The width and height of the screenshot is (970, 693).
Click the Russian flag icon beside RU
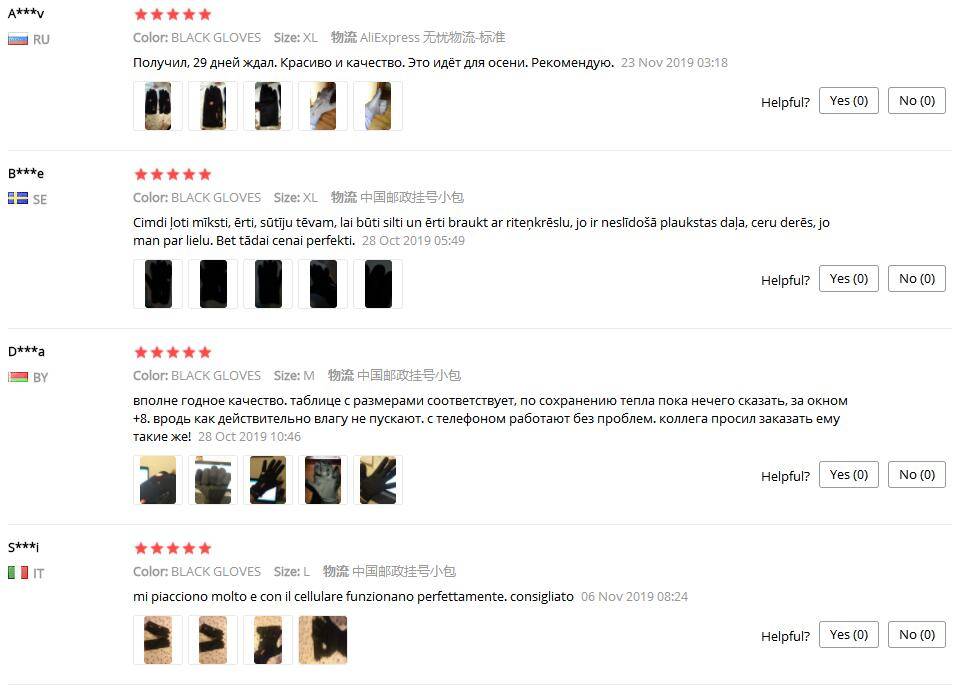(x=18, y=40)
